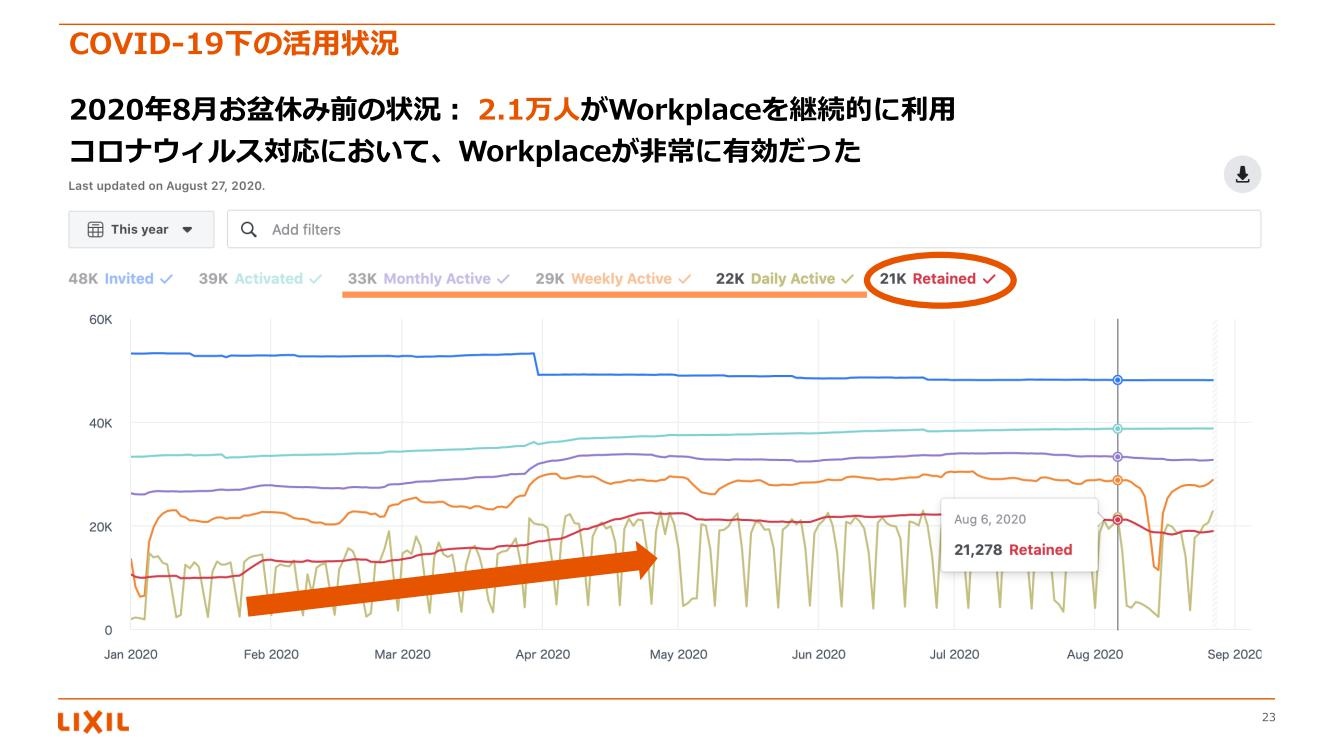Toggle the 21K Retained series
Viewport: 1334px width, 750px height.
(x=938, y=279)
